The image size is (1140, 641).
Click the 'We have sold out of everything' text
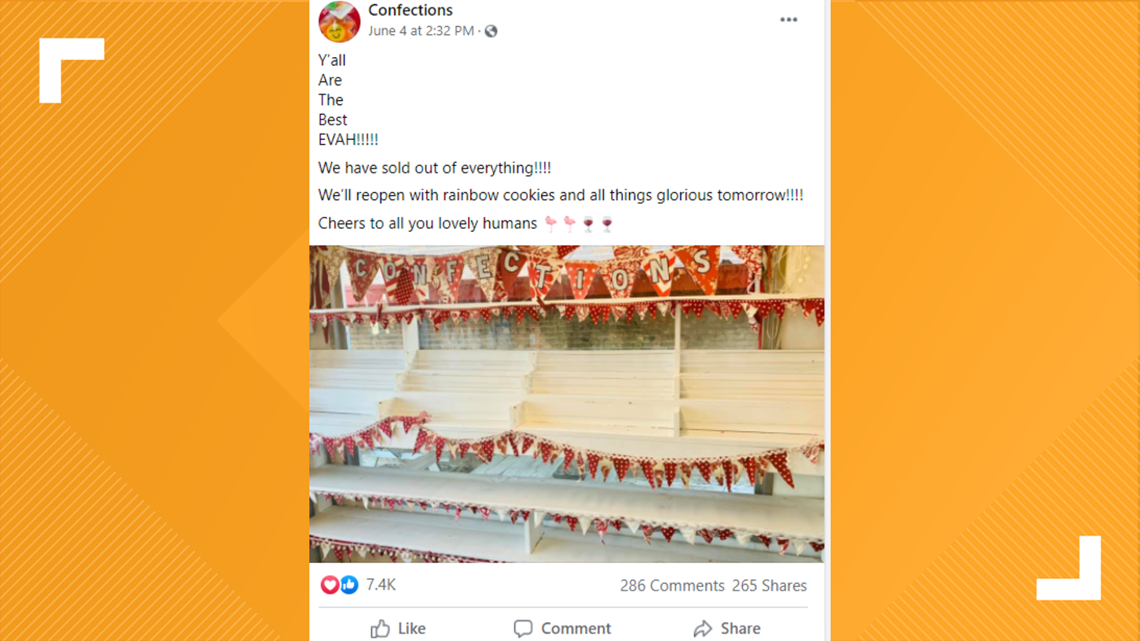pyautogui.click(x=435, y=168)
